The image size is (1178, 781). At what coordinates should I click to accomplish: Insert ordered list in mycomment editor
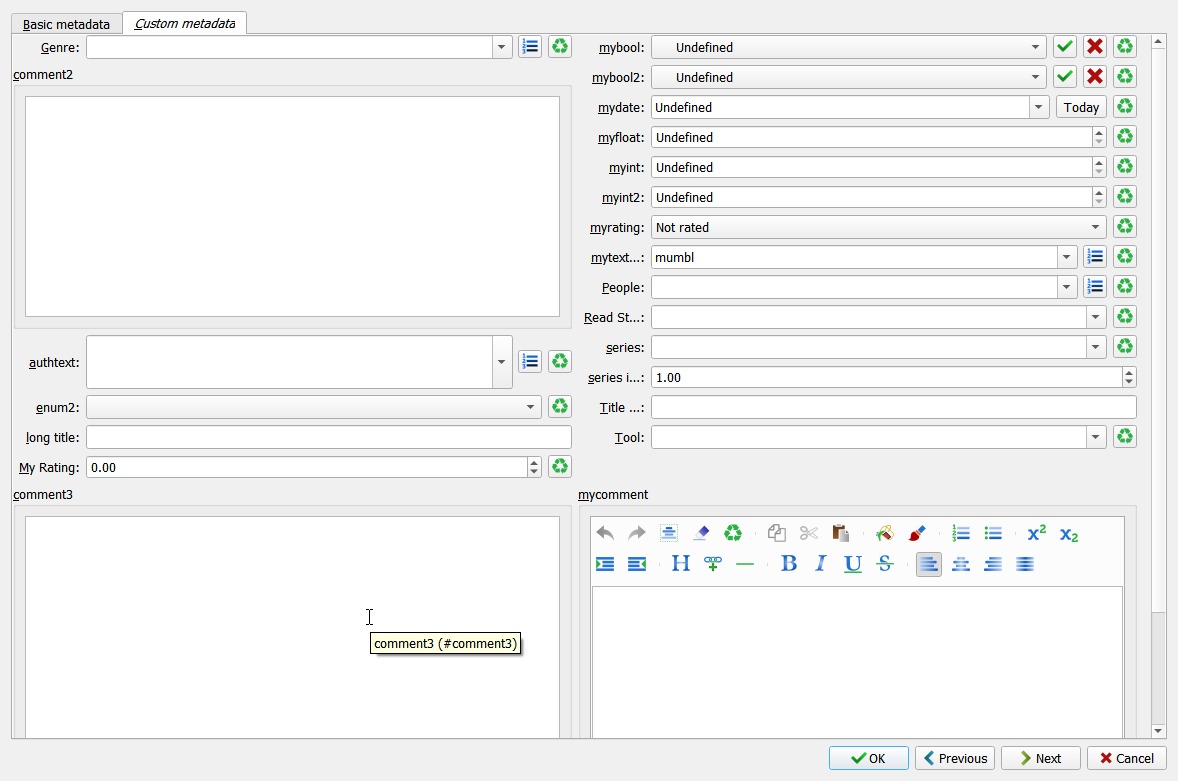(960, 533)
